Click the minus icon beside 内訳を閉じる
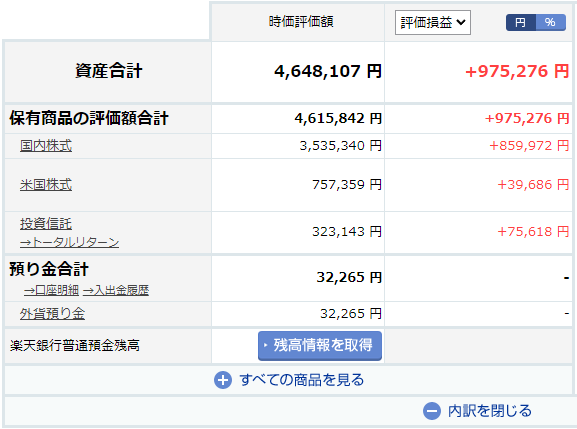The image size is (577, 429). tap(432, 411)
